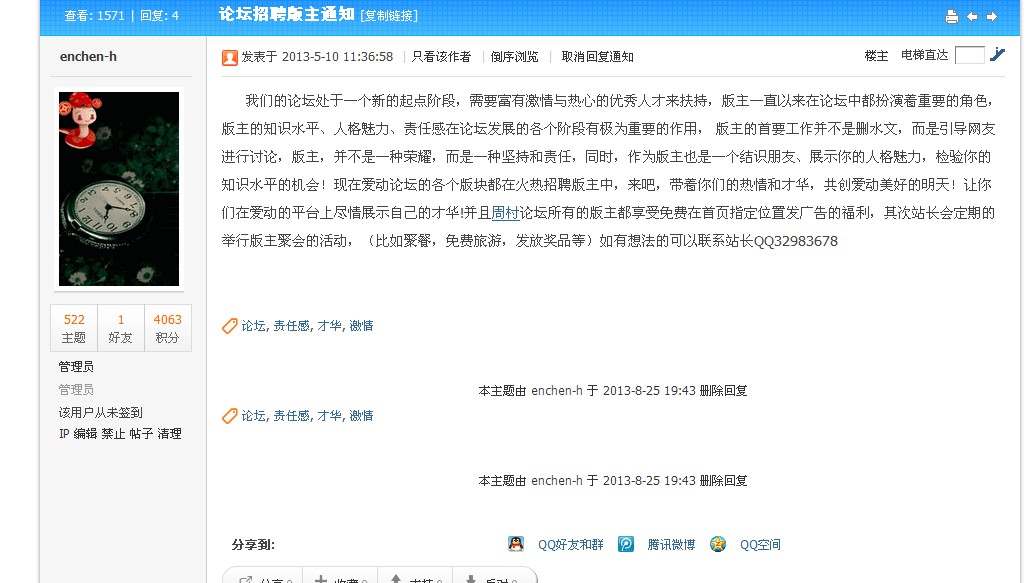The image size is (1030, 583).
Task: Open the 论坛 tag in the lower tag row
Action: click(x=253, y=416)
